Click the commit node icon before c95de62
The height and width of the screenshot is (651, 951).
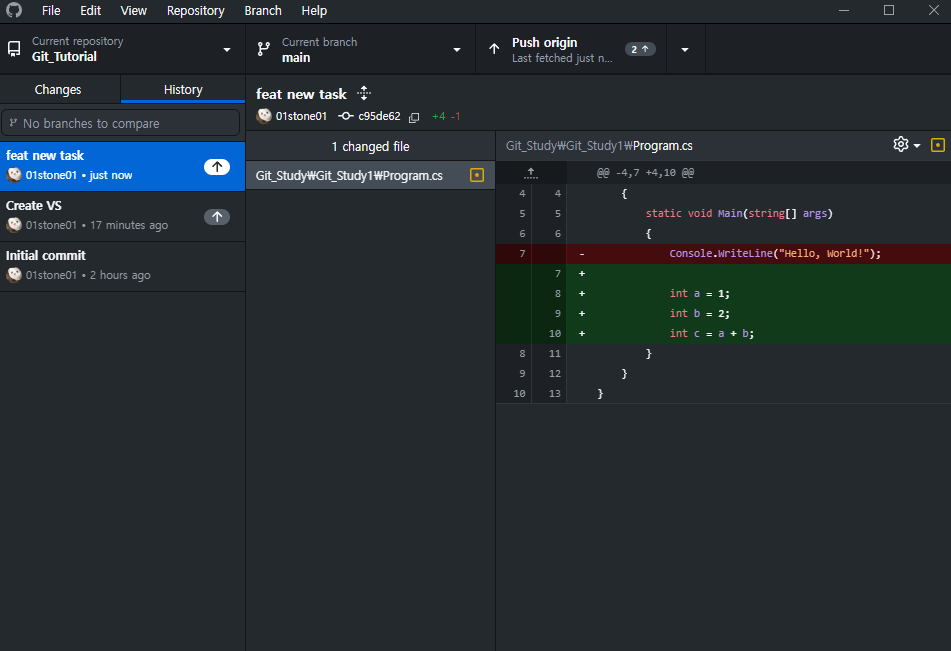pos(346,116)
